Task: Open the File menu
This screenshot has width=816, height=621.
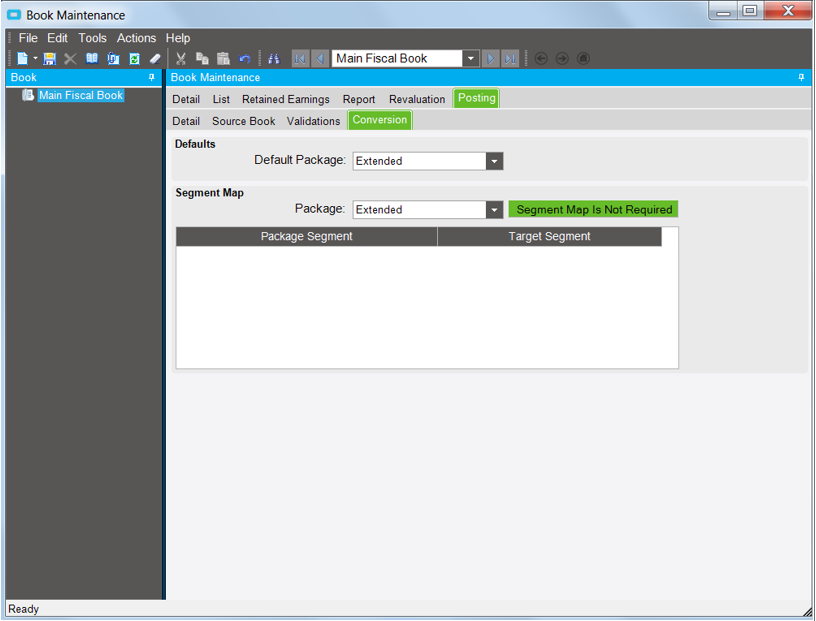Action: tap(28, 38)
